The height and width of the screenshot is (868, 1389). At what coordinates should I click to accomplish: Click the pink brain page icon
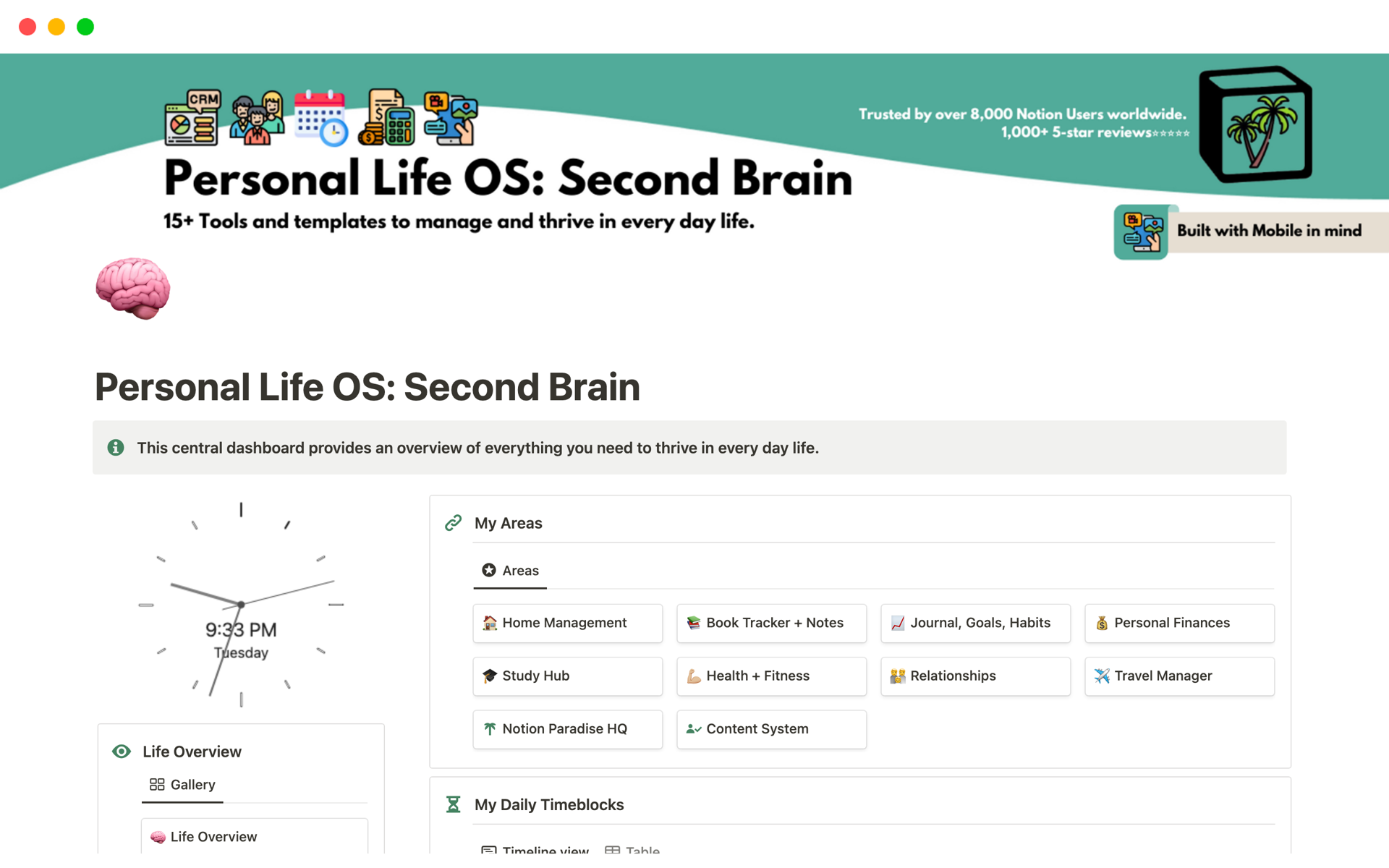133,288
